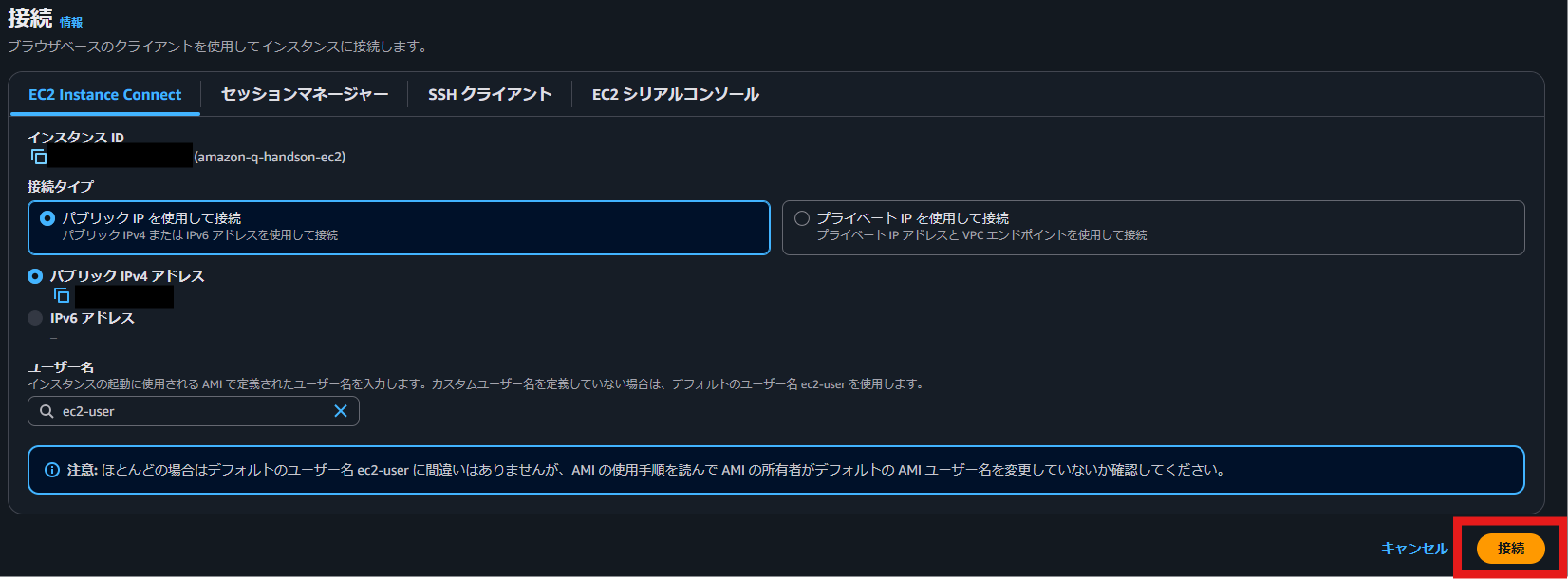
Task: Switch to the EC2 シリアルコンソール tab
Action: pyautogui.click(x=674, y=94)
